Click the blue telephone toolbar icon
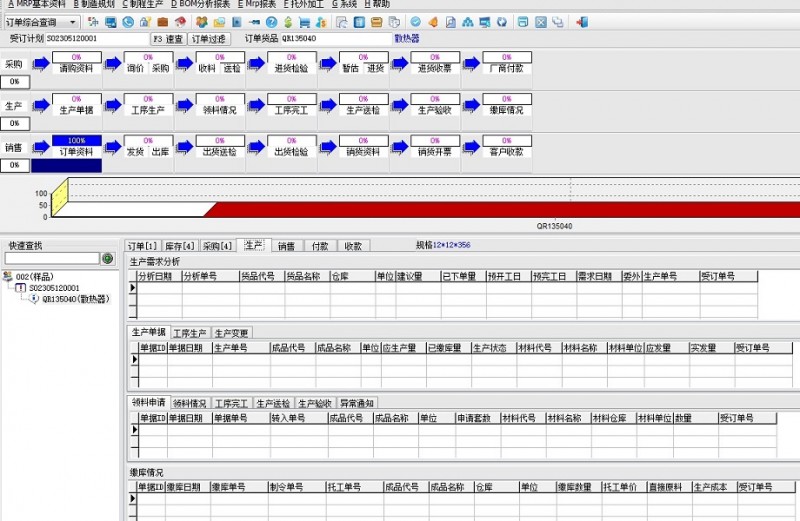 tap(128, 22)
